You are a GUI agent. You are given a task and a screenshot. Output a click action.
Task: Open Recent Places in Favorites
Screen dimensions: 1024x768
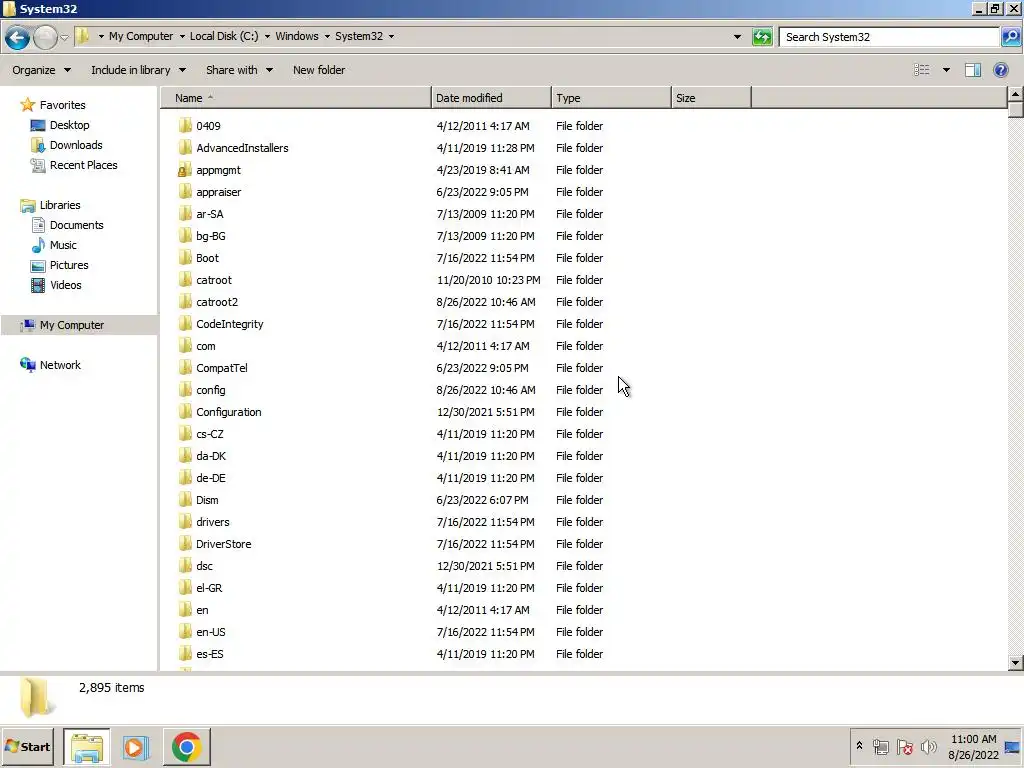coord(84,165)
